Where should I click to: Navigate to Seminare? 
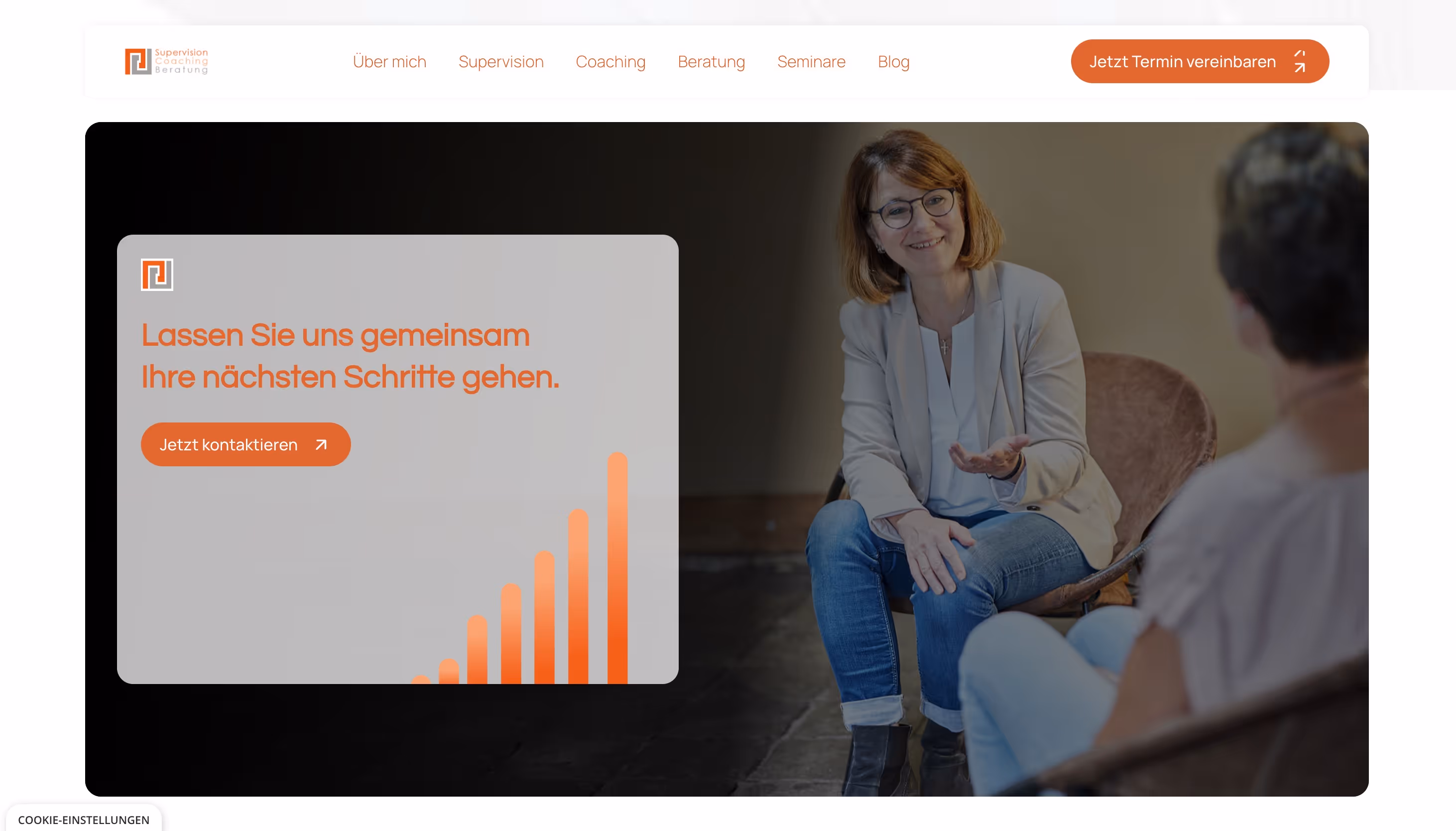point(811,62)
